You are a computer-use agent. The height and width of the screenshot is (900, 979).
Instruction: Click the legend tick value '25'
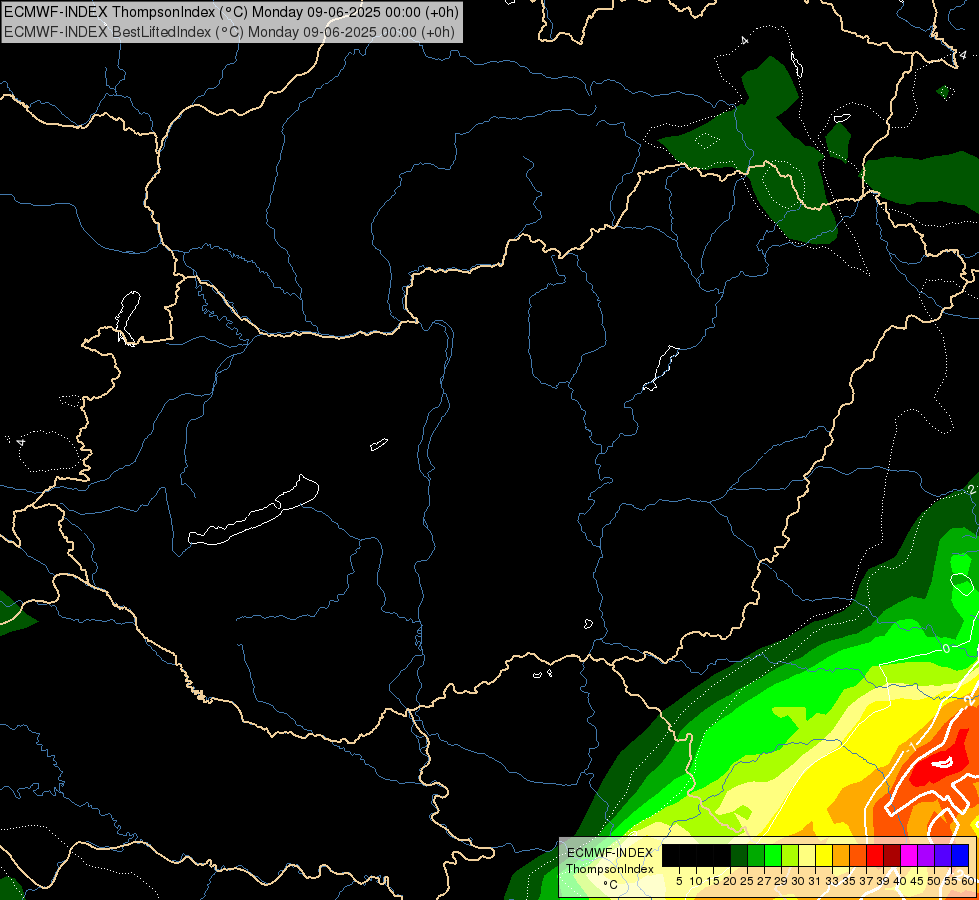pyautogui.click(x=747, y=881)
